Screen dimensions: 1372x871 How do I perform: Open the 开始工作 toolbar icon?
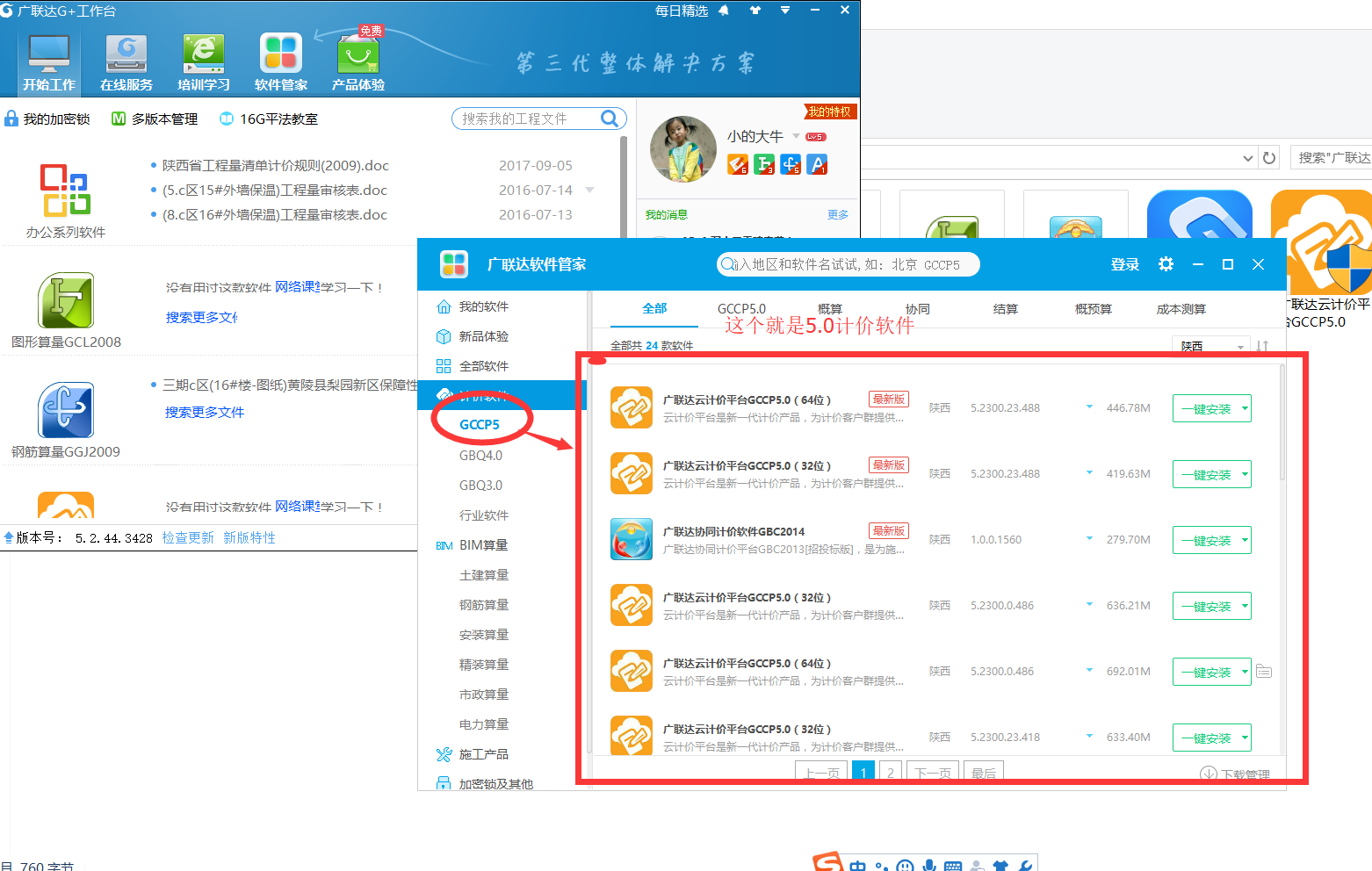coord(49,62)
